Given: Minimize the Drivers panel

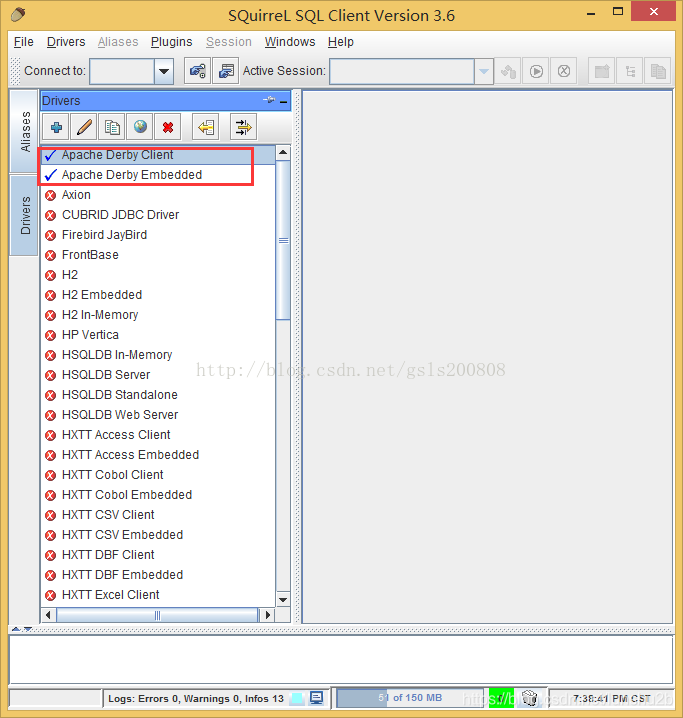Looking at the screenshot, I should [284, 102].
